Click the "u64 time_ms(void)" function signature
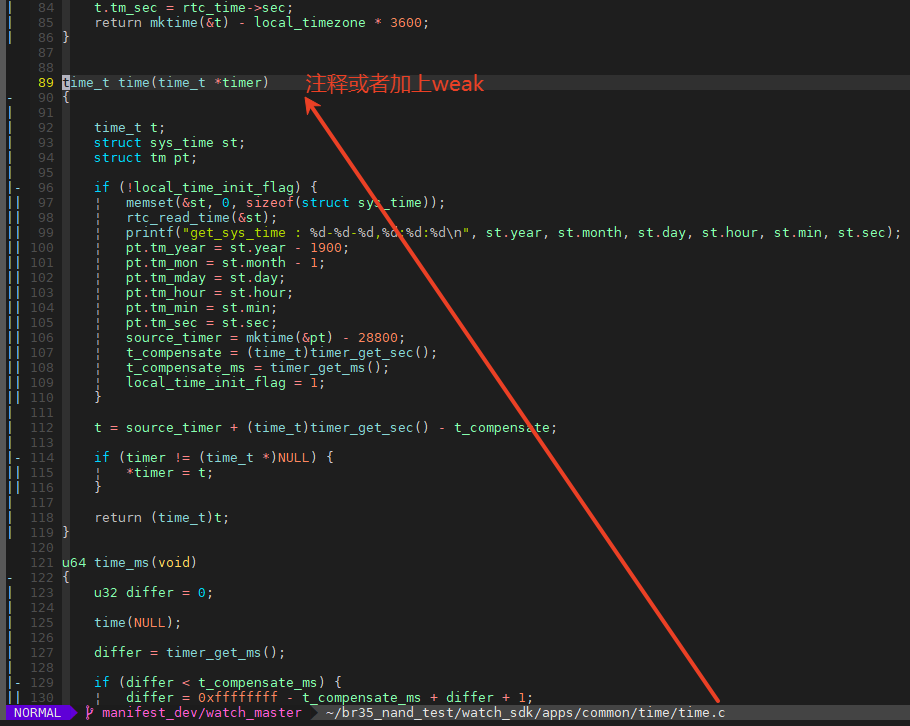The height and width of the screenshot is (726, 910). [x=129, y=563]
